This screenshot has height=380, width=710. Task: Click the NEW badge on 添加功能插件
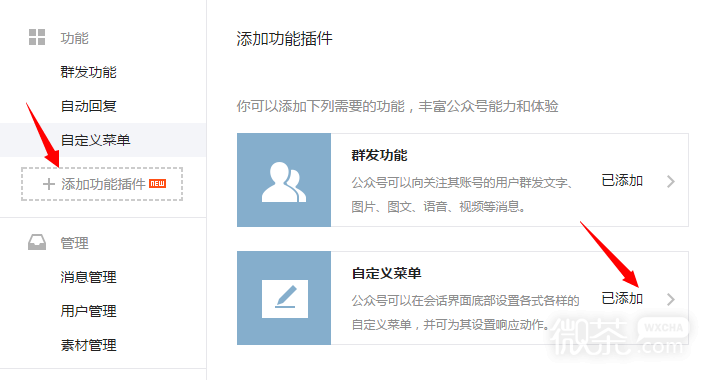(158, 183)
